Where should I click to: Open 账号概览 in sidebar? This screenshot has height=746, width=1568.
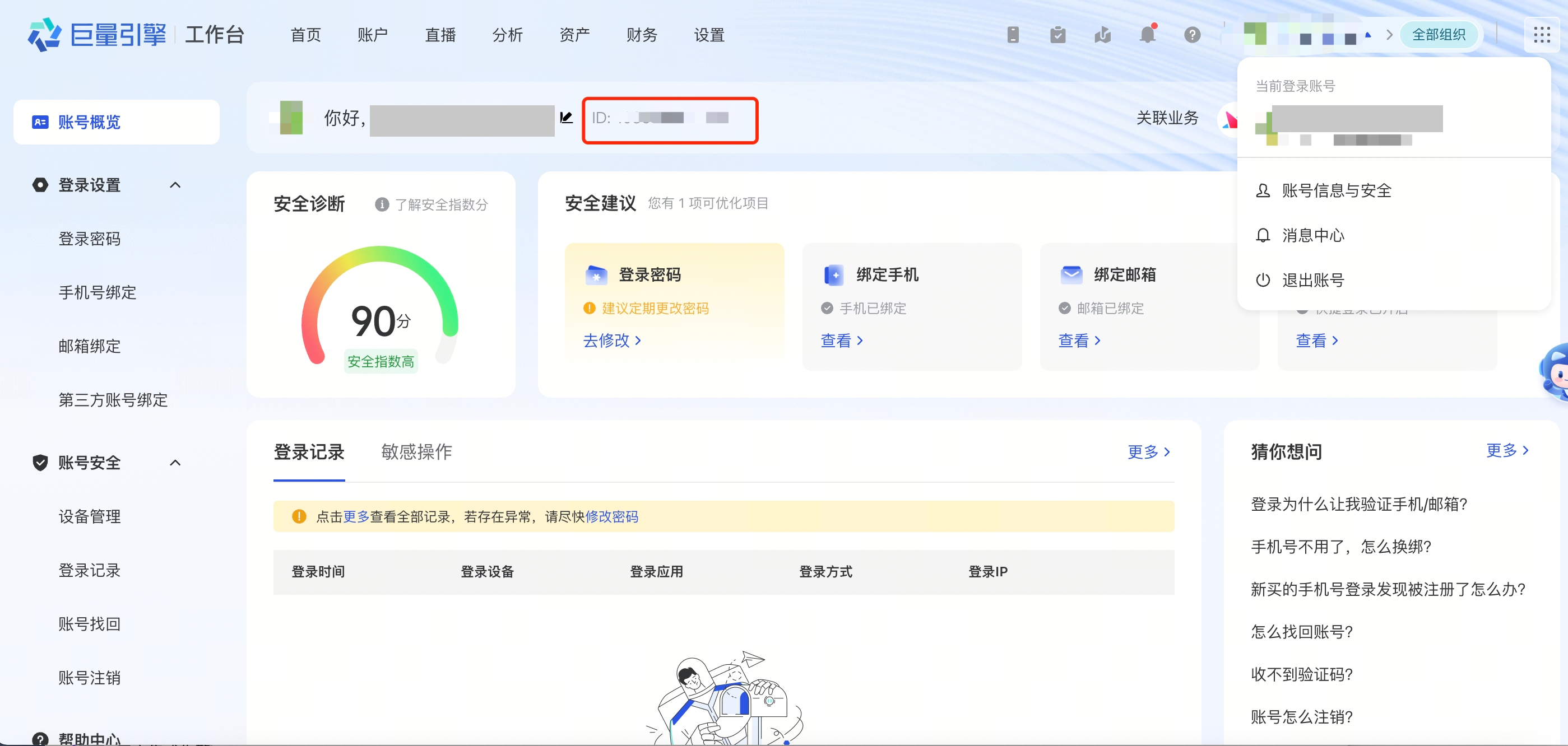click(116, 122)
